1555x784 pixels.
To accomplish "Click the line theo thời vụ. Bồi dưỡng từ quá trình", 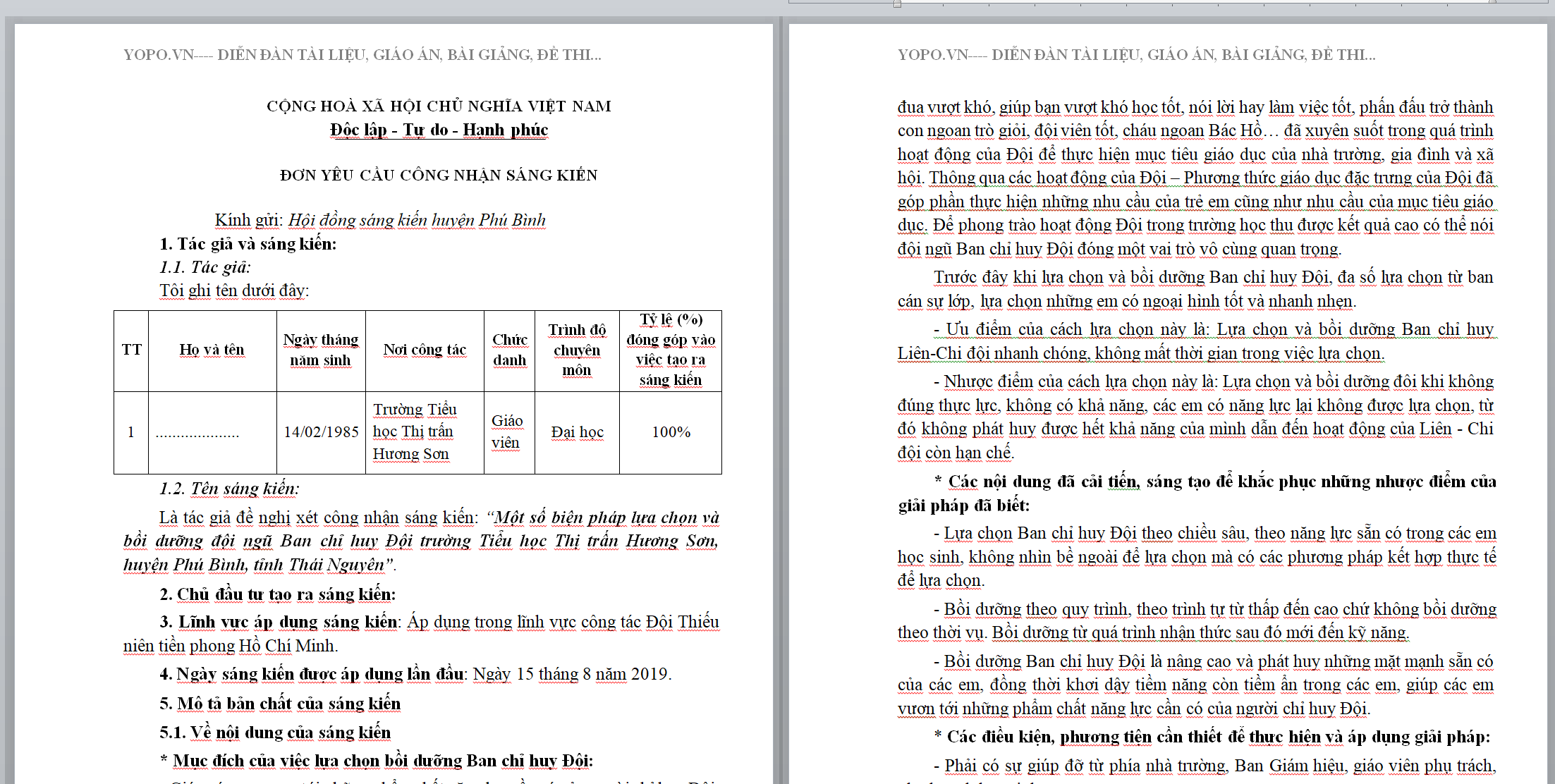I will [x=1154, y=632].
